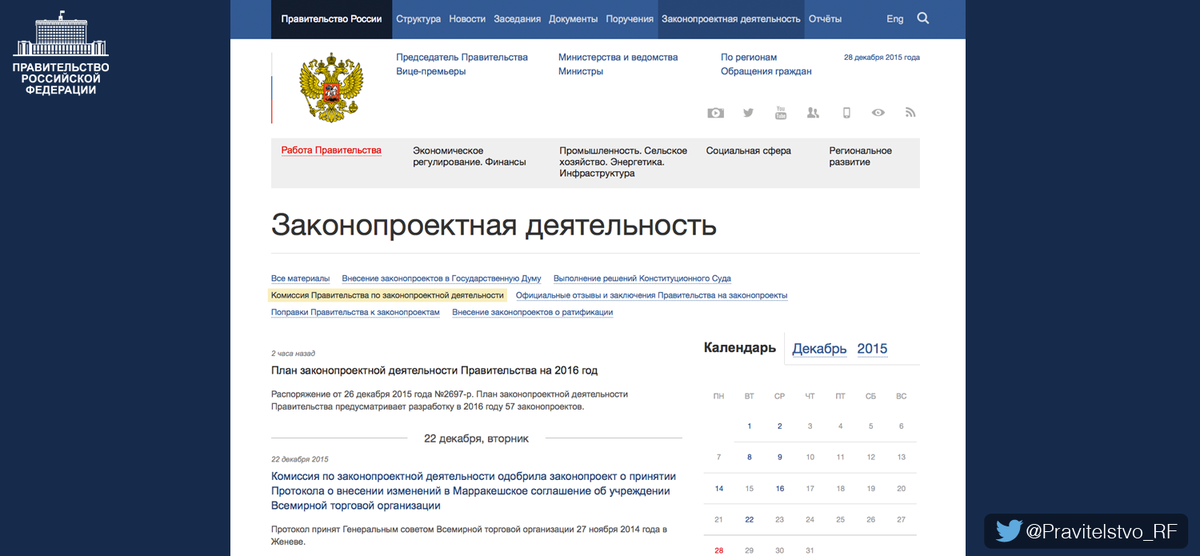Open calendar year dropdown 2015
The image size is (1200, 556).
click(872, 349)
